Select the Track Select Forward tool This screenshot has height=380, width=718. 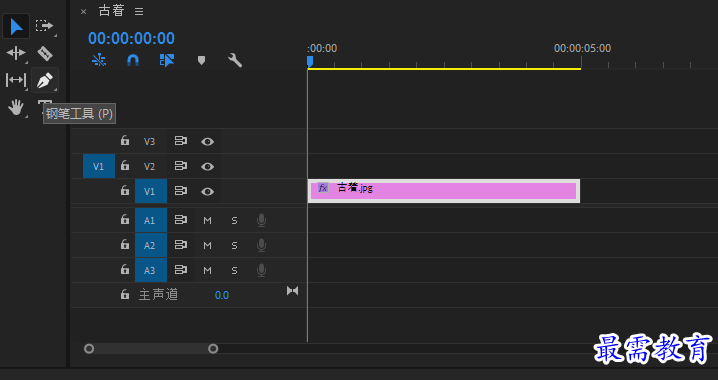[x=44, y=26]
